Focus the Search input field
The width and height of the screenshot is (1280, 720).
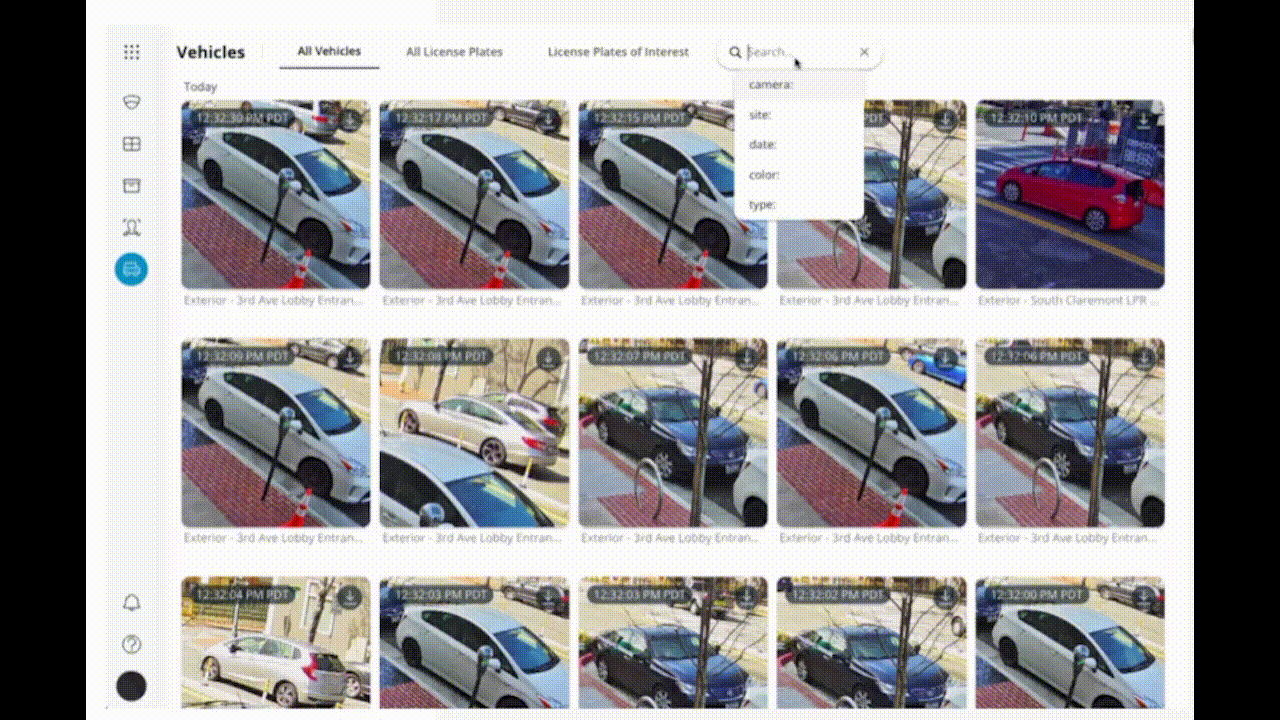click(800, 52)
